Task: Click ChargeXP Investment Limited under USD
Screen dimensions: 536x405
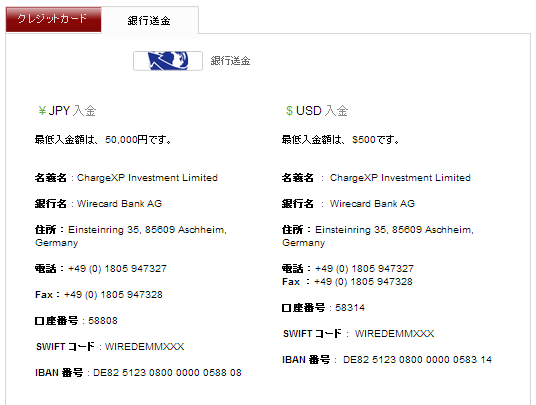Action: tap(400, 178)
